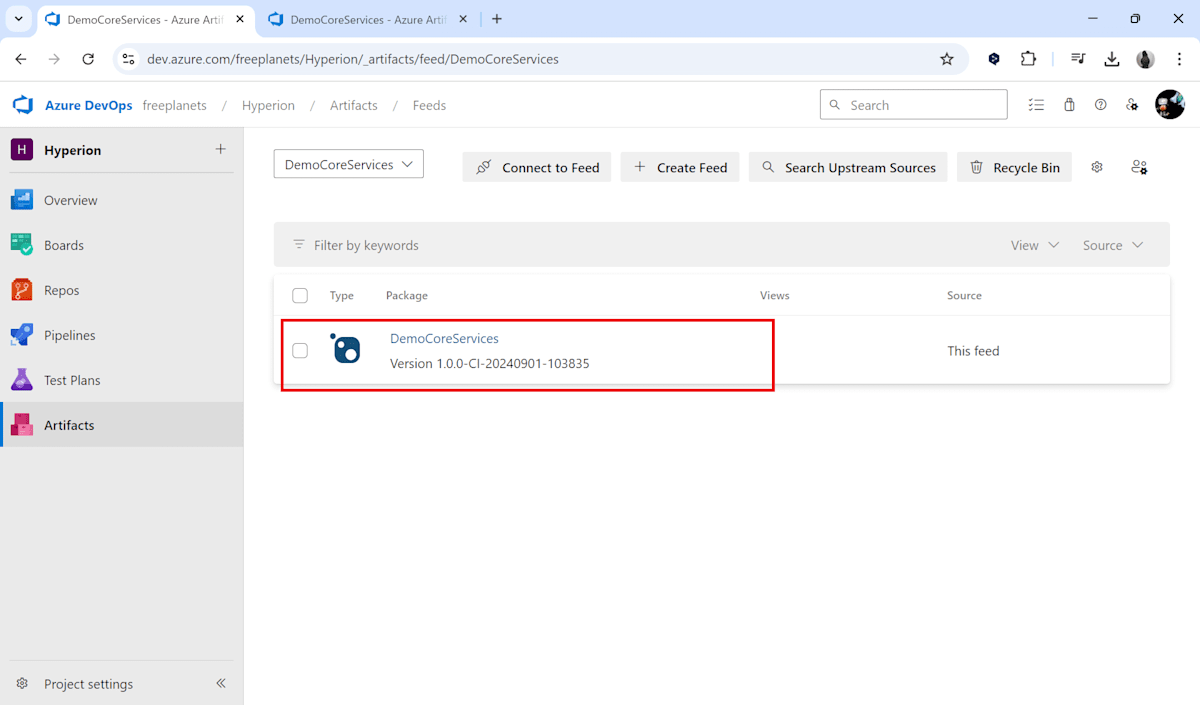Open the View filter dropdown
The width and height of the screenshot is (1200, 705).
[x=1035, y=245]
